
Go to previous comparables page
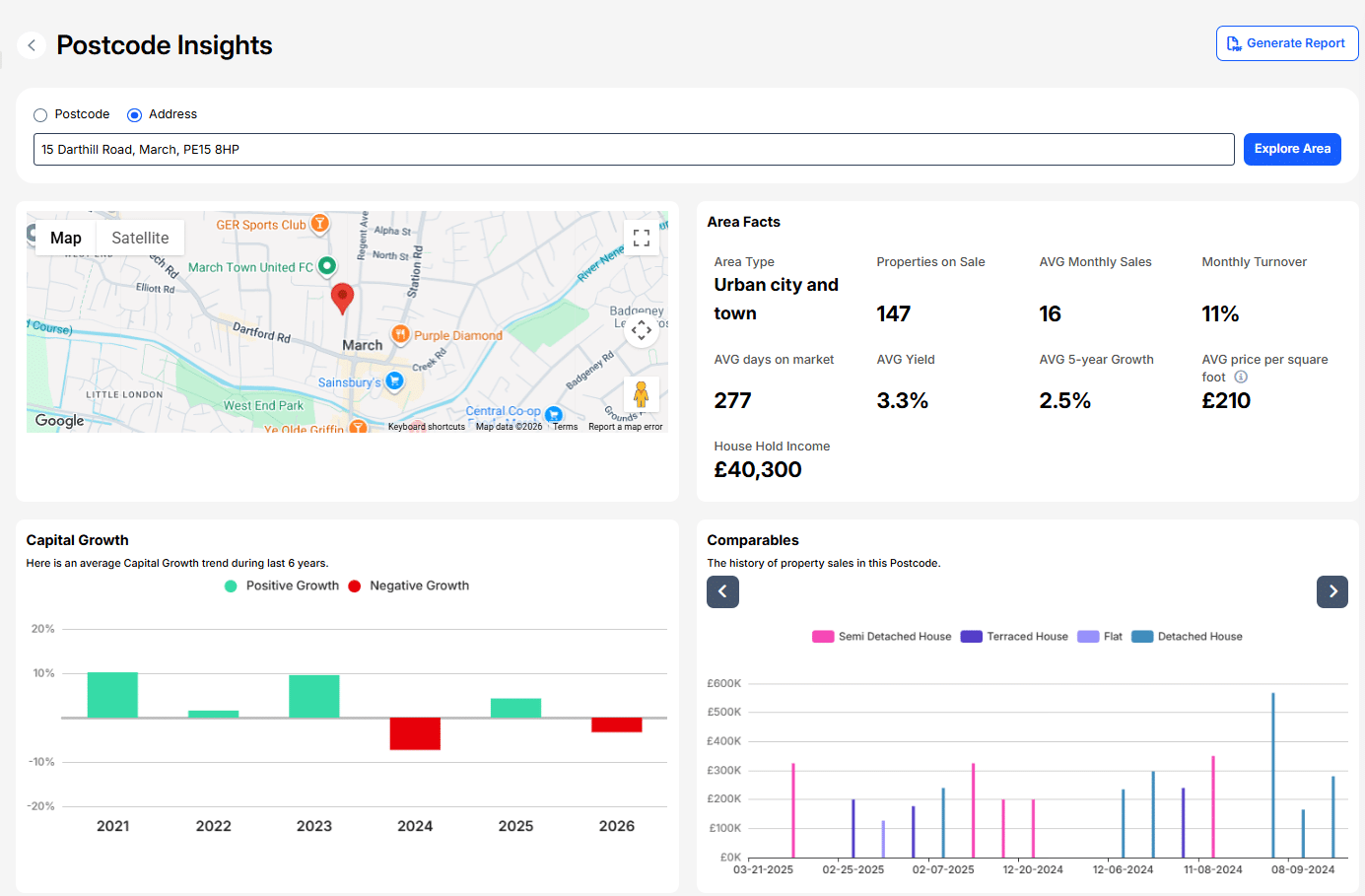[x=722, y=591]
